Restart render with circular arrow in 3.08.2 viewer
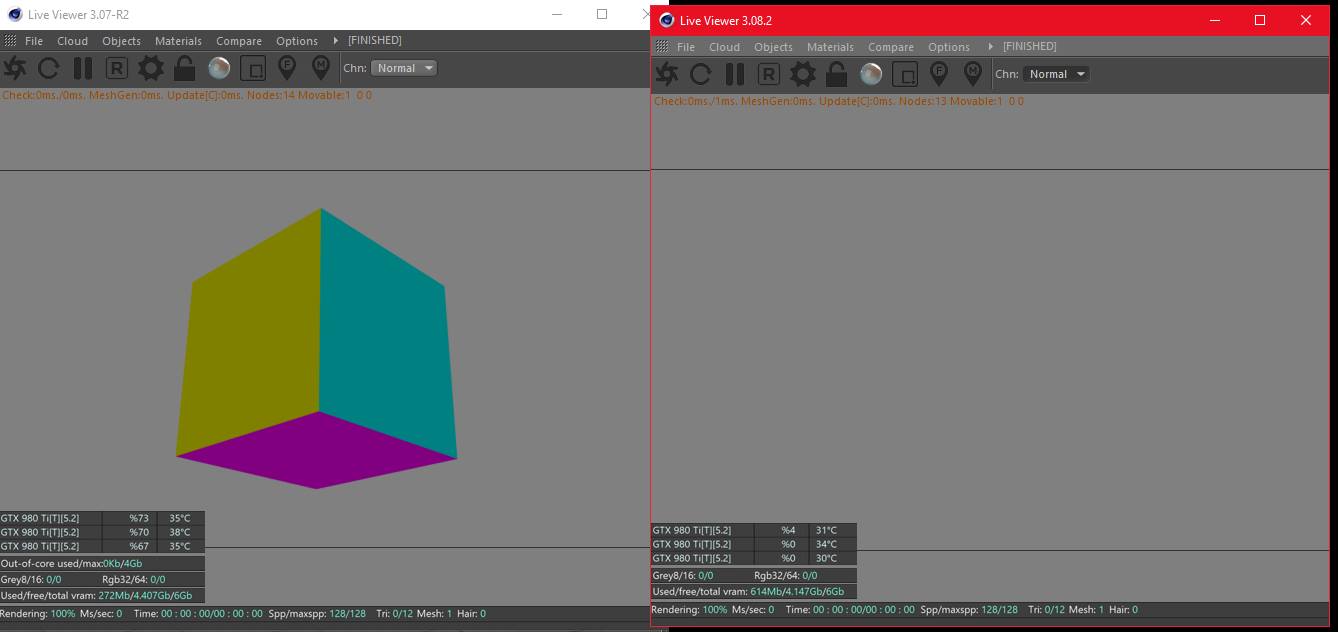This screenshot has height=632, width=1338. point(701,74)
